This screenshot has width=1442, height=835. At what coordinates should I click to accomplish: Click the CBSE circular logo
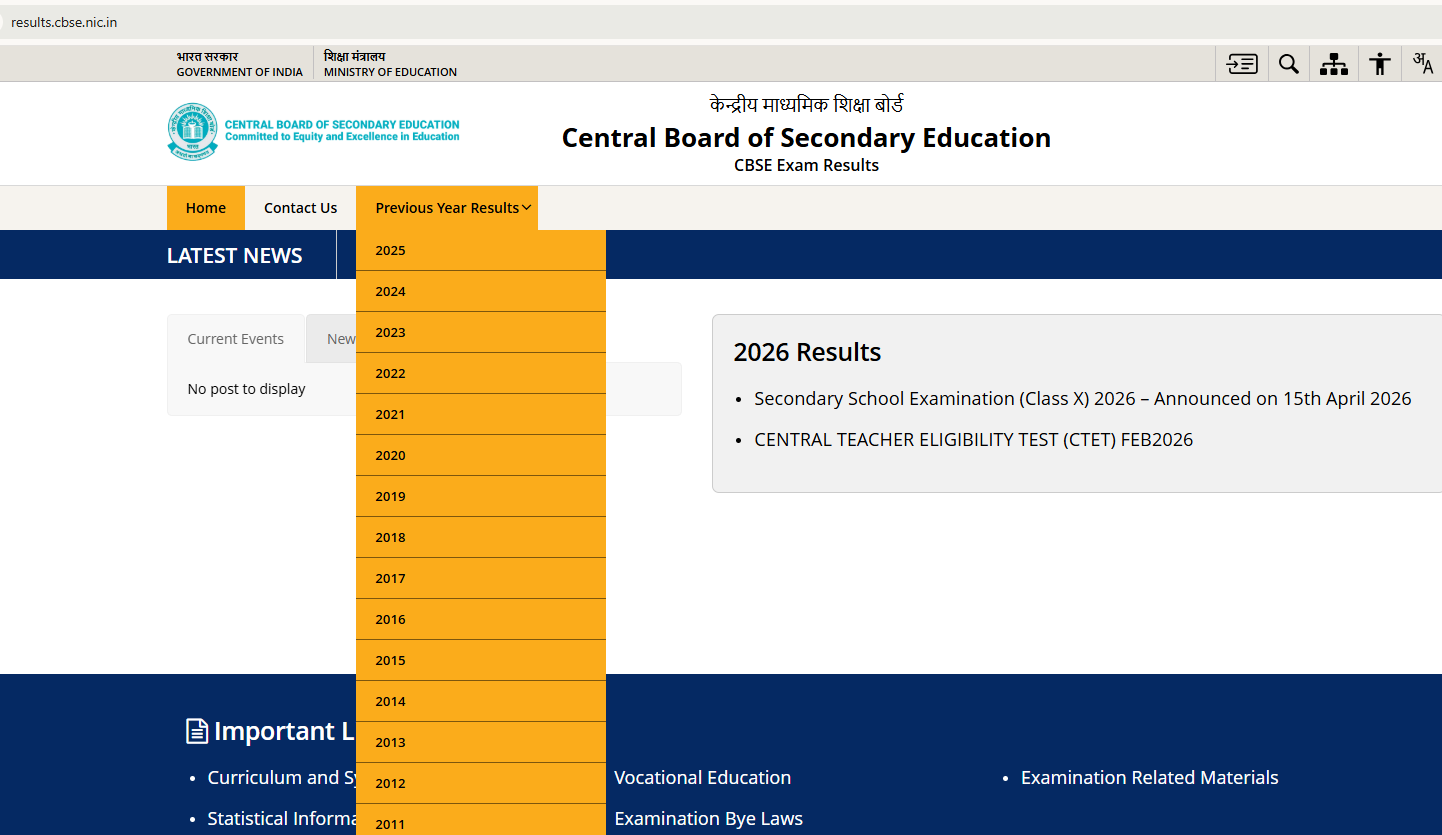click(191, 132)
